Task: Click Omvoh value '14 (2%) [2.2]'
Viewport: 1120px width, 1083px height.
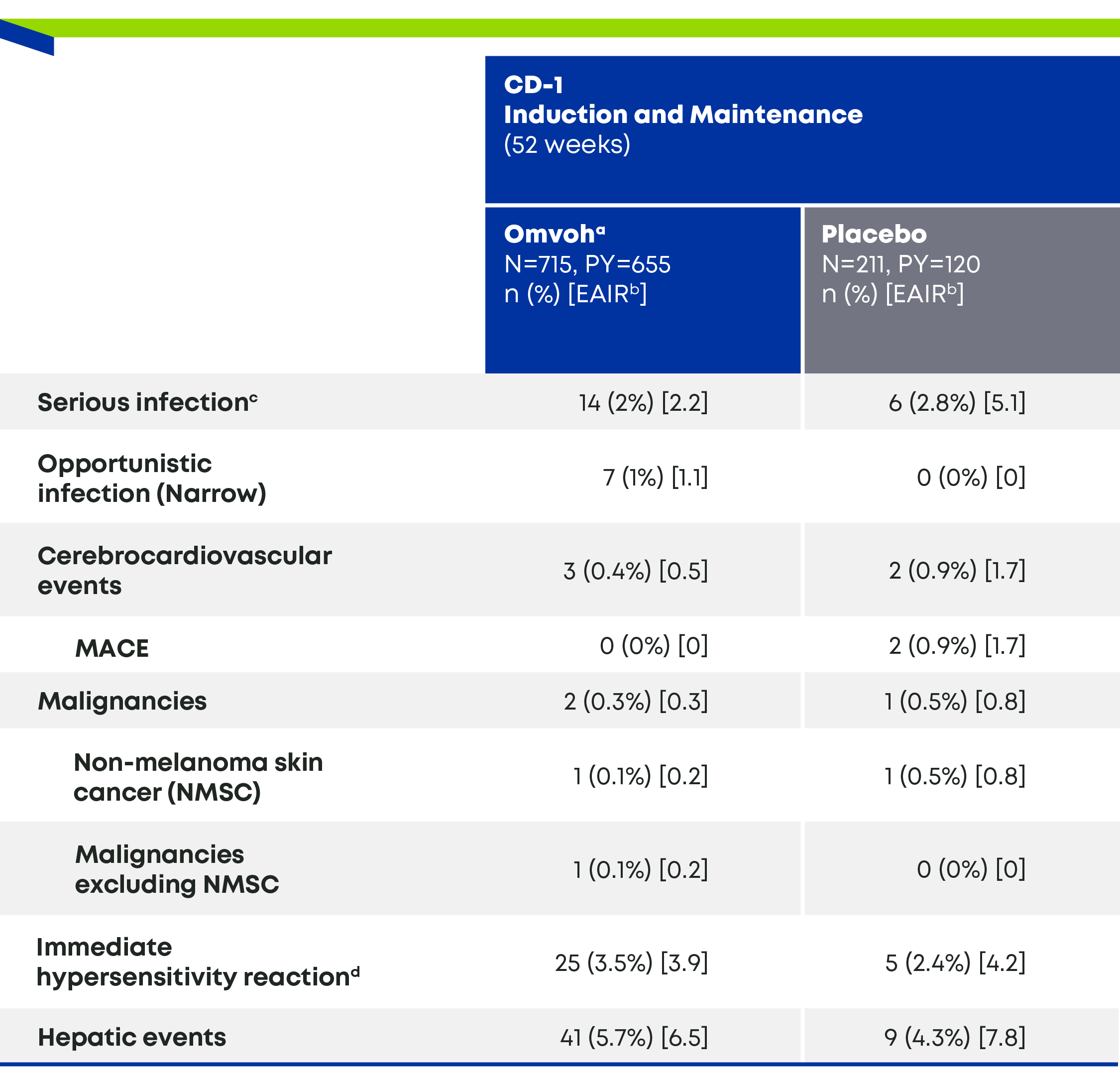Action: coord(644,403)
